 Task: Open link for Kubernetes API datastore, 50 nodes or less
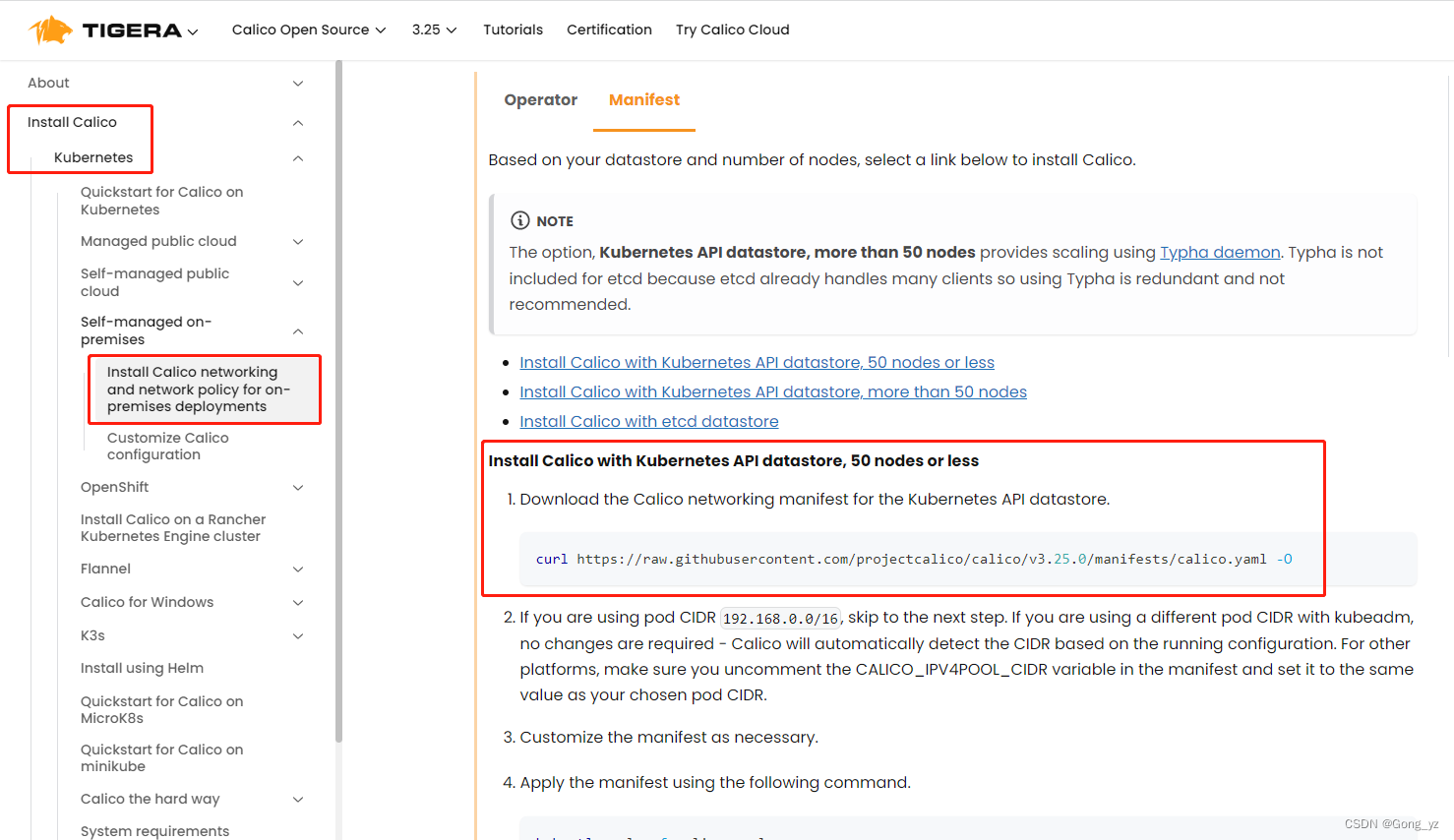[757, 363]
